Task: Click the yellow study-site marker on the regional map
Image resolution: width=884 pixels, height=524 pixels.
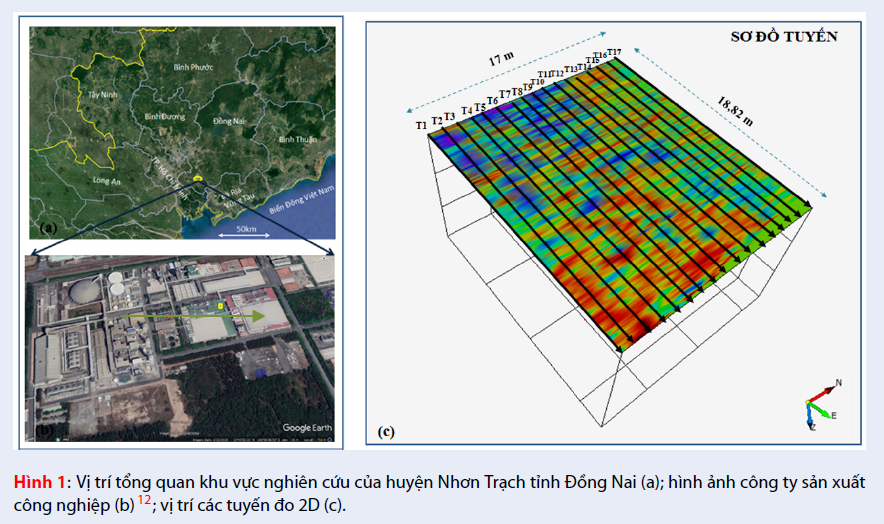Action: (199, 179)
